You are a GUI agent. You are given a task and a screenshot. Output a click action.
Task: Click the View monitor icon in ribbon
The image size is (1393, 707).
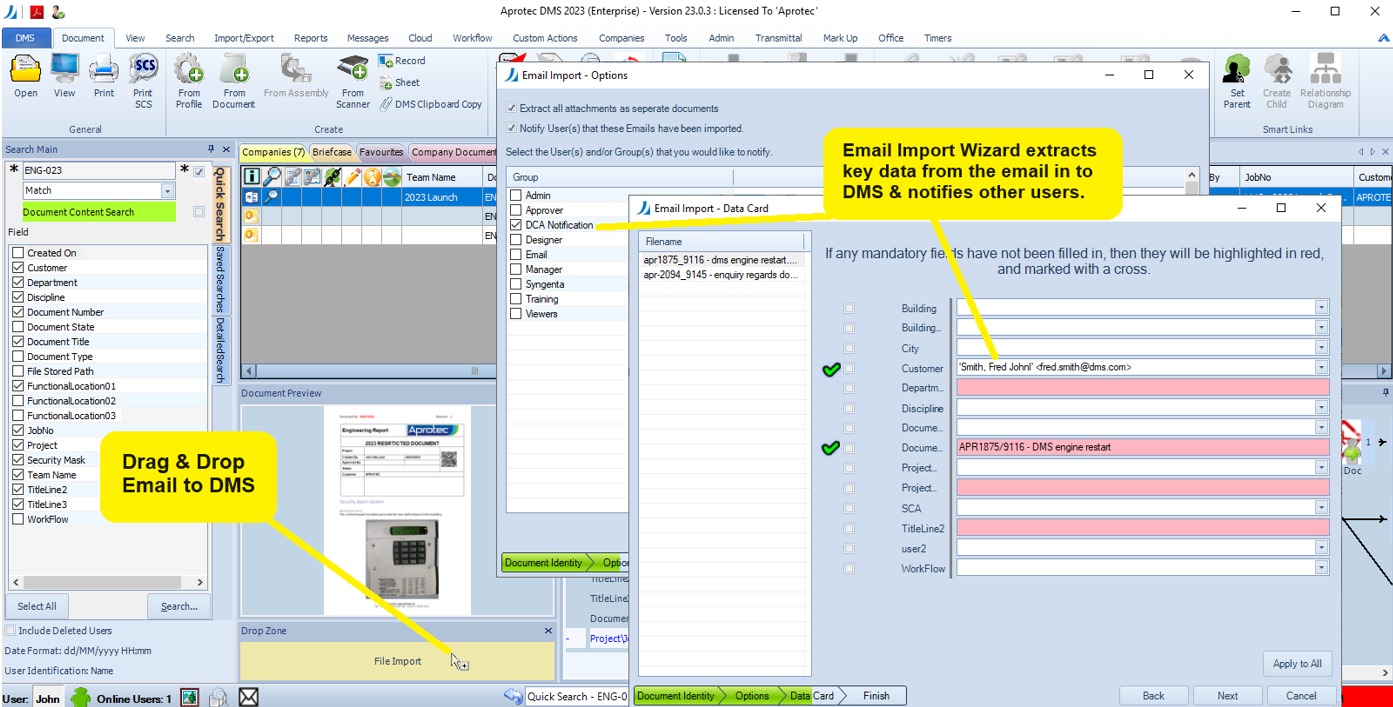coord(64,69)
